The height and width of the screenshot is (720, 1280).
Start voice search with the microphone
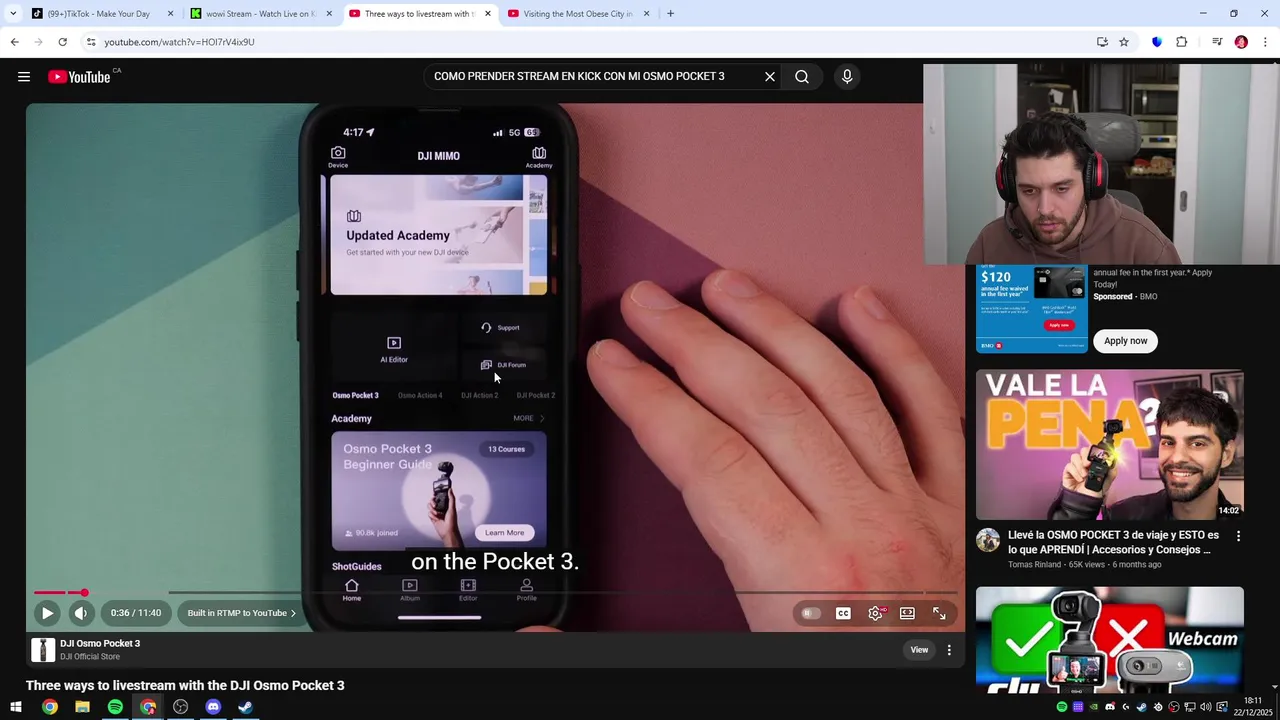[x=847, y=76]
